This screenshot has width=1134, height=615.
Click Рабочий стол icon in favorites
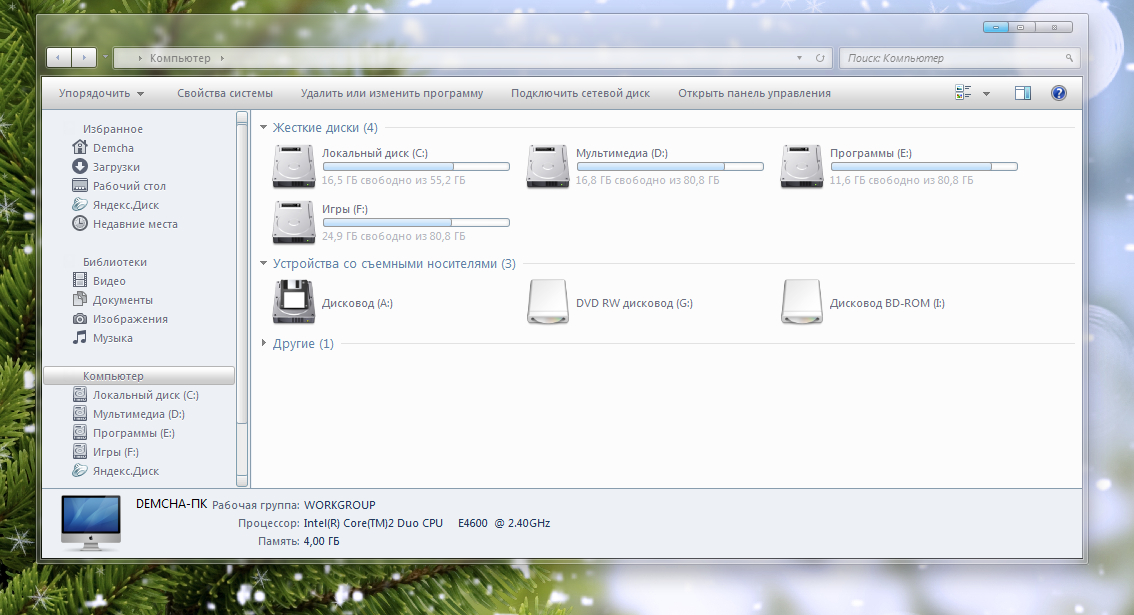[80, 185]
